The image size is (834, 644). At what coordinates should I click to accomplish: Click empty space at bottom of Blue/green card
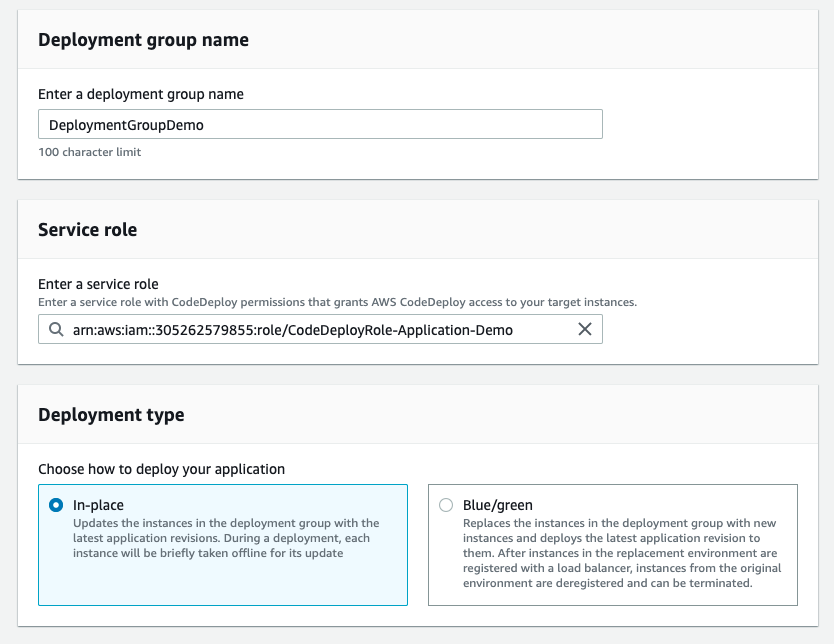click(x=612, y=597)
